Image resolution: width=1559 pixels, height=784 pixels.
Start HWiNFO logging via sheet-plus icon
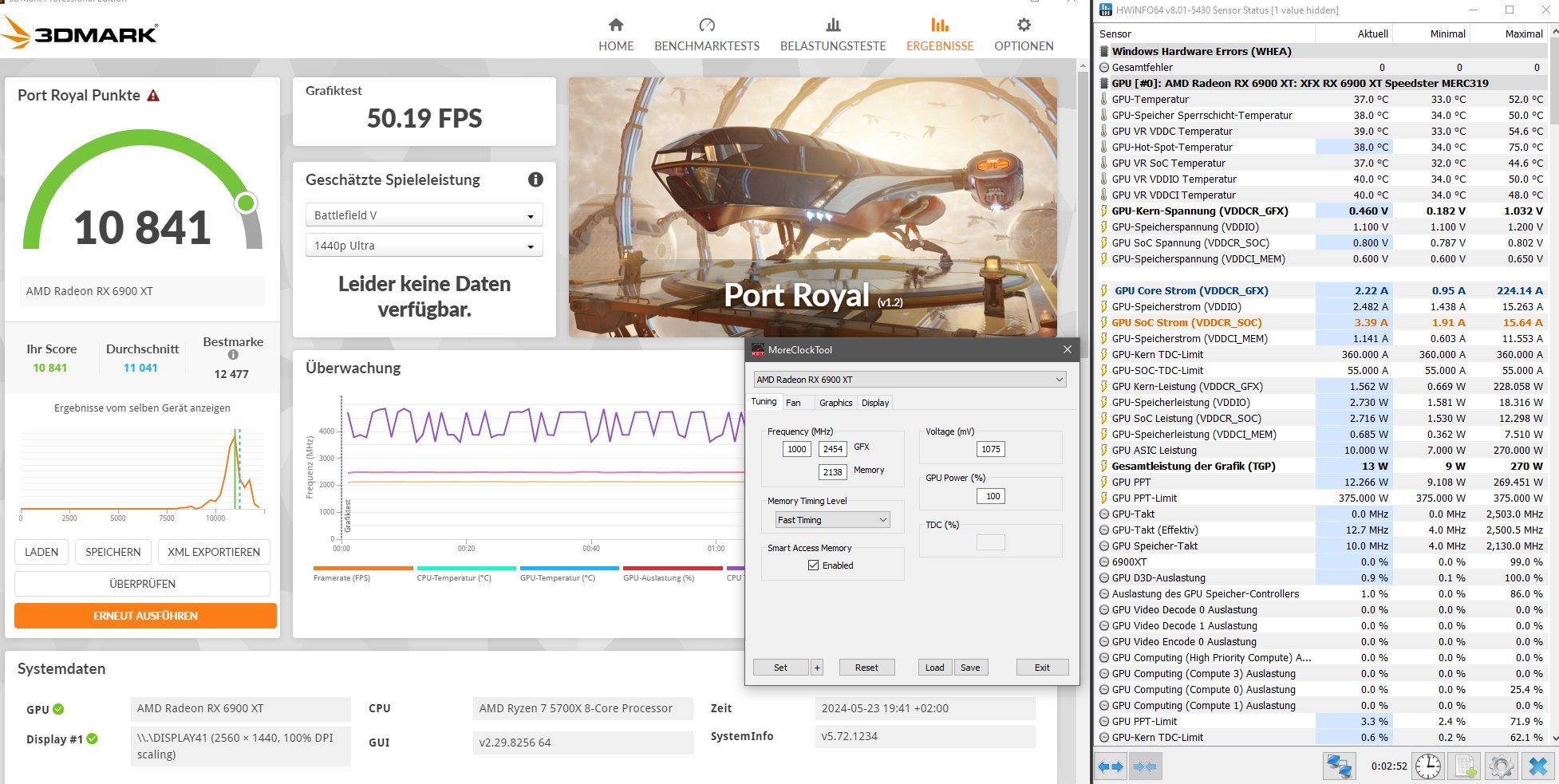click(1465, 766)
